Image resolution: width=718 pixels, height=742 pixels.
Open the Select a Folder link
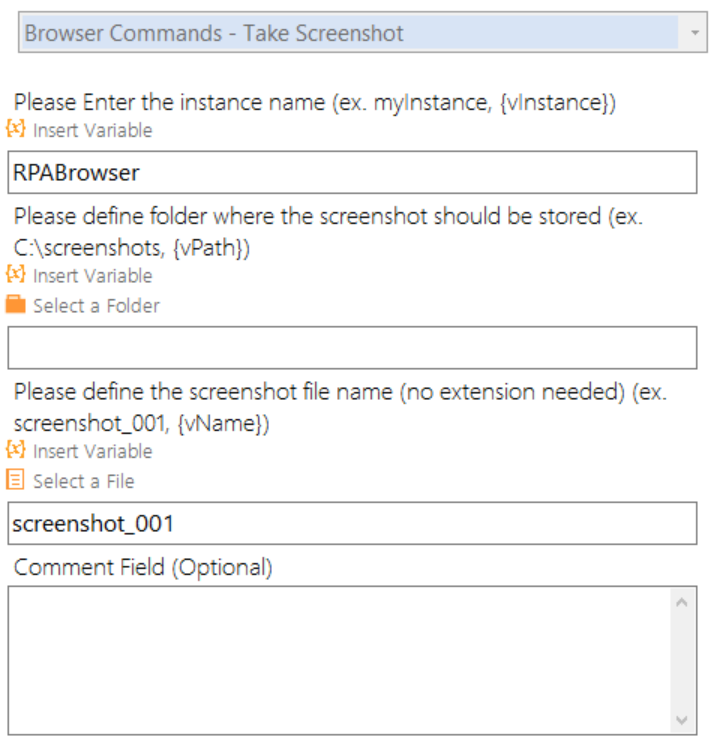click(97, 306)
